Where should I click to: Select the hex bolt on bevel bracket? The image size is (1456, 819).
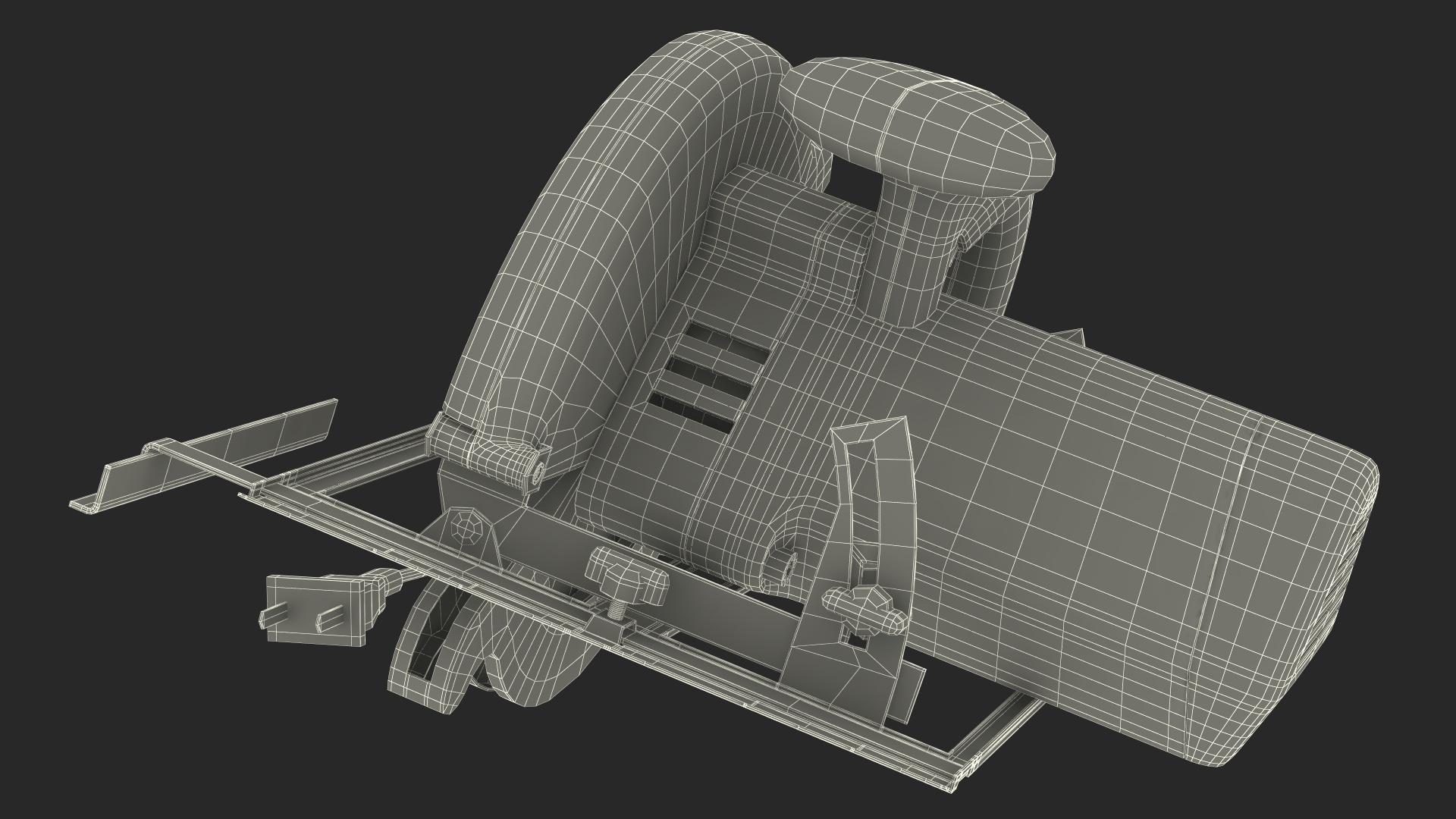tap(466, 526)
